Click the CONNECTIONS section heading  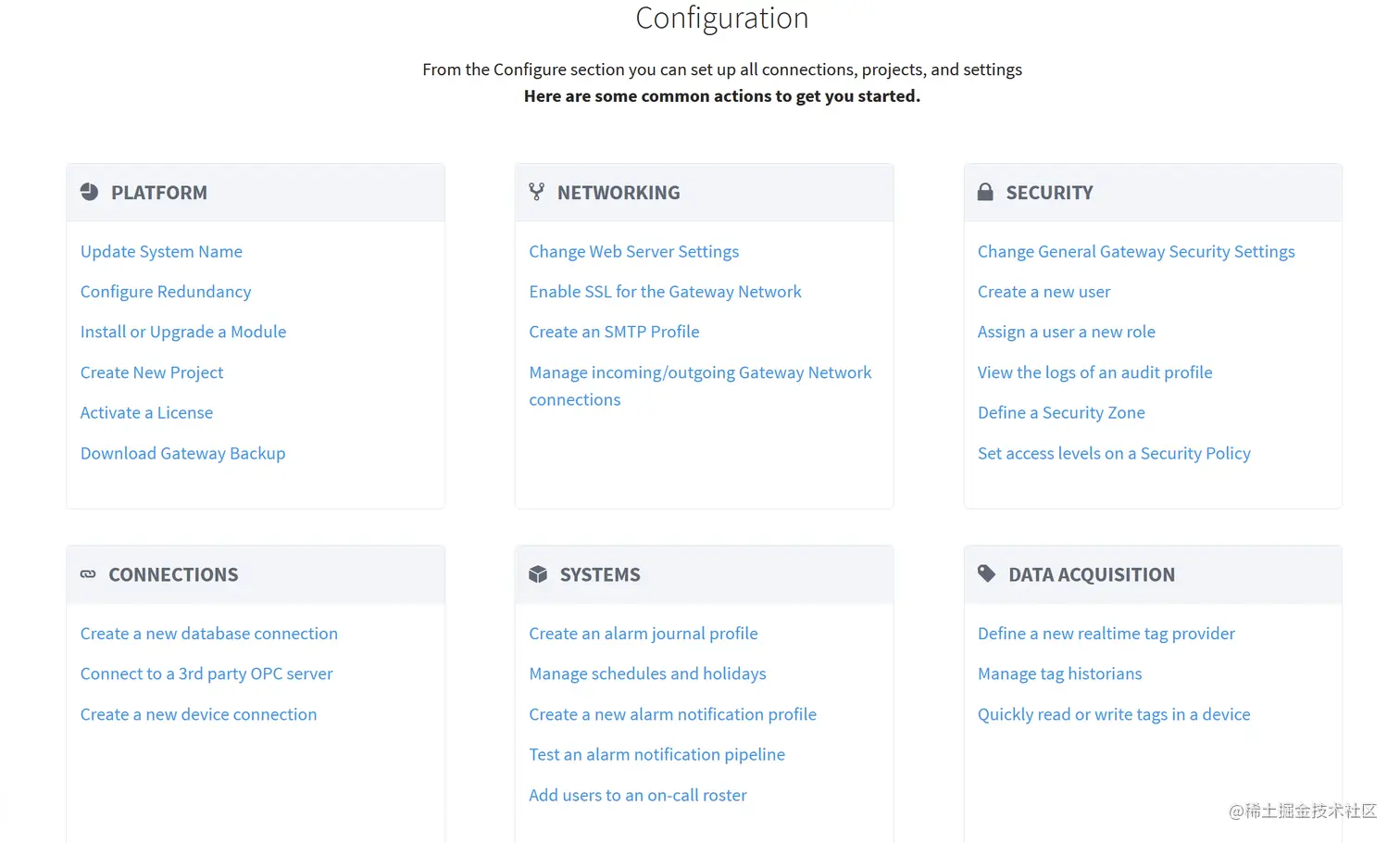(x=173, y=574)
